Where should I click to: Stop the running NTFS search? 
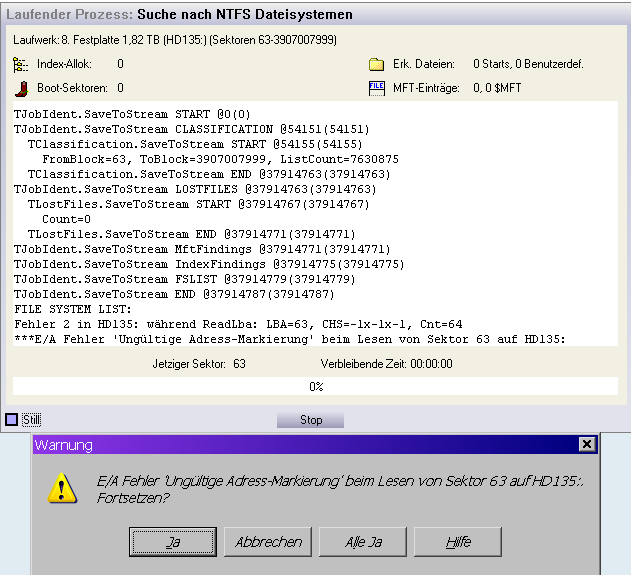click(310, 420)
